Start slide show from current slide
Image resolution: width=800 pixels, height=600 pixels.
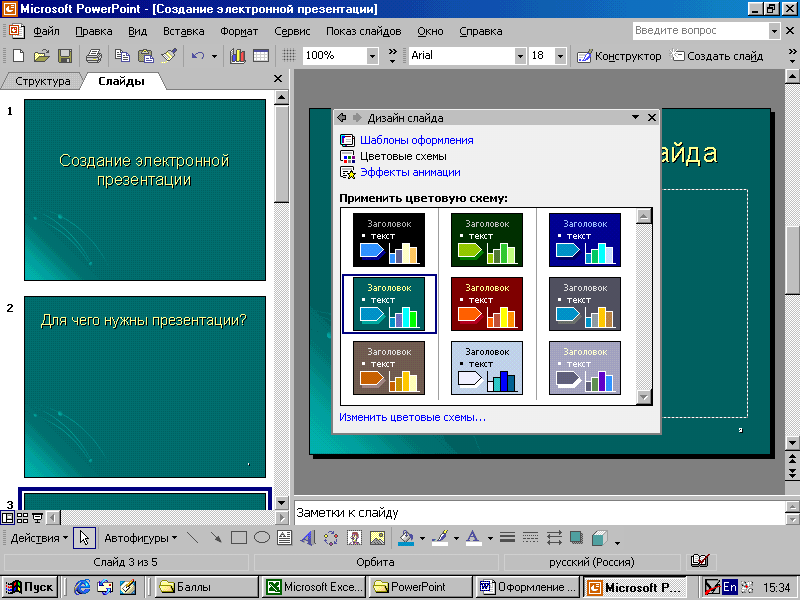(37, 518)
